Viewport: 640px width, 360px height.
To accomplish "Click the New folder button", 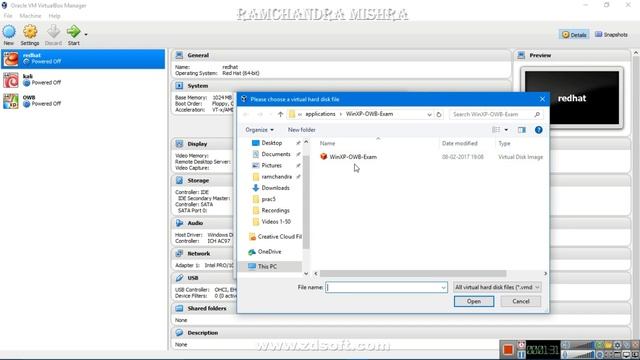I will [302, 130].
